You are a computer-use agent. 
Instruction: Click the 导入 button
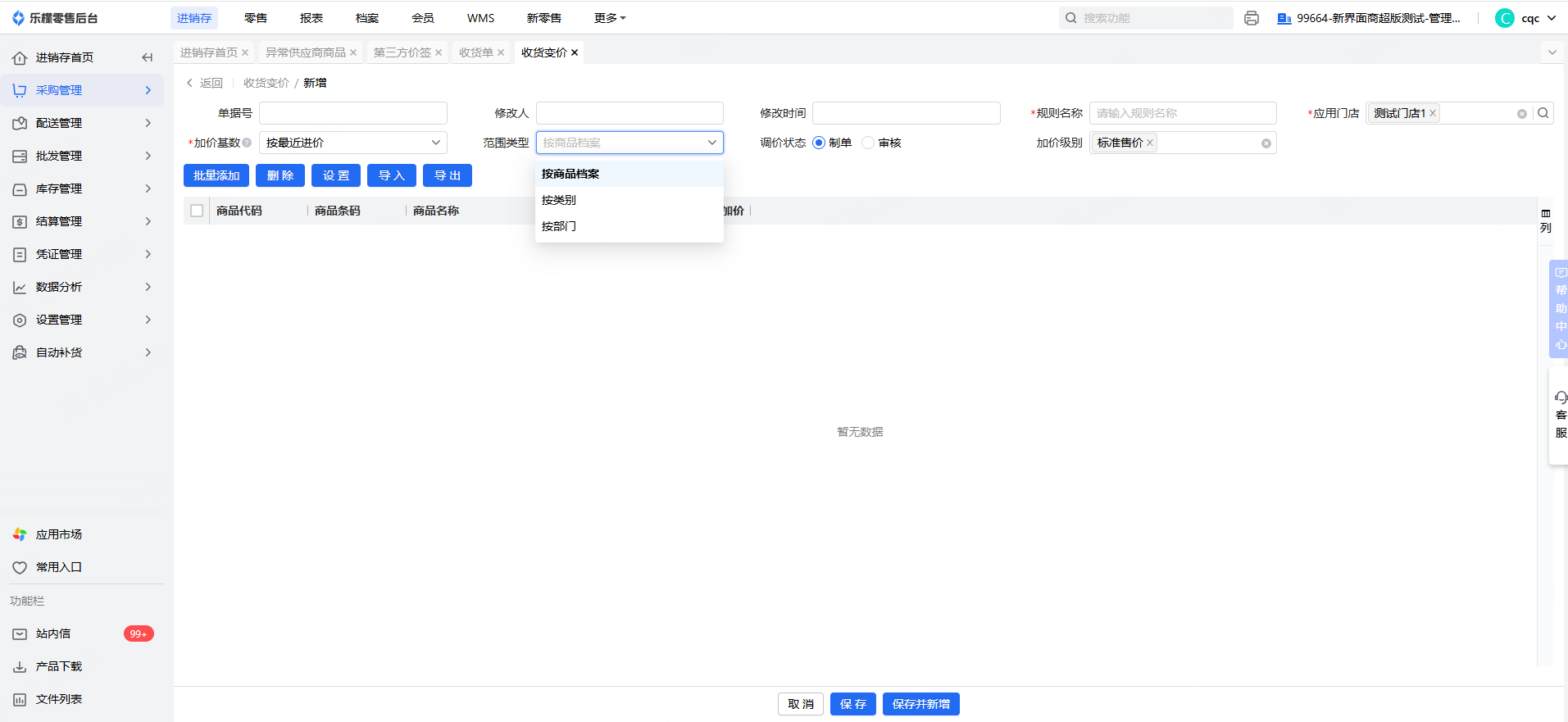click(x=392, y=175)
